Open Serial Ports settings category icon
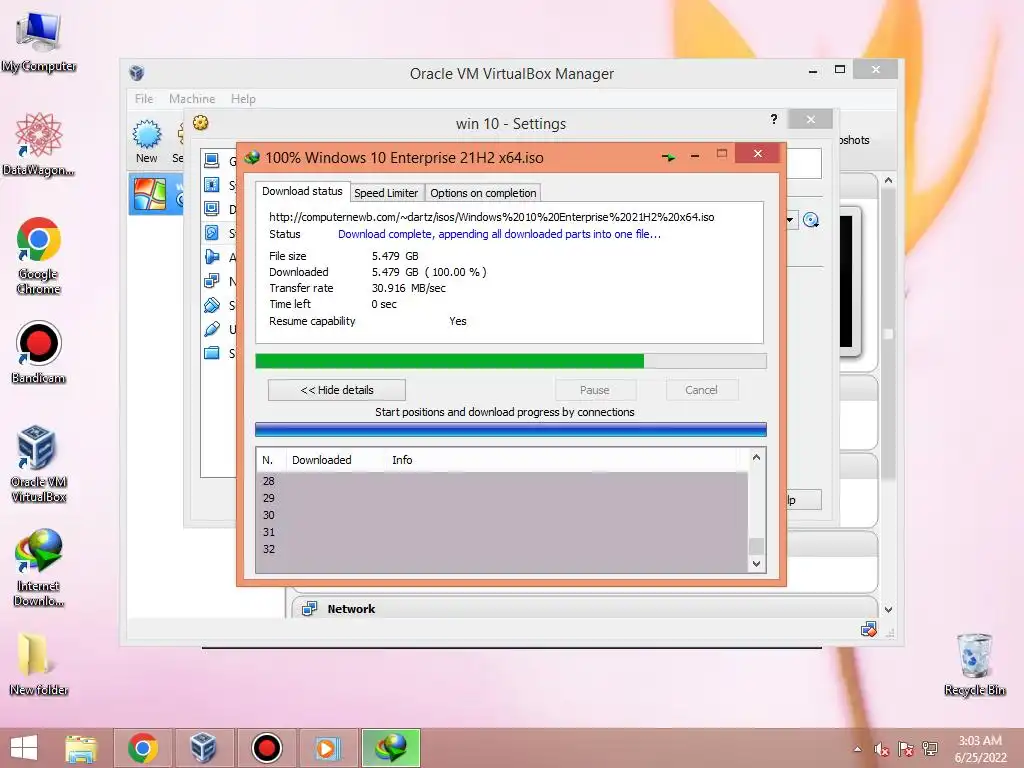Image resolution: width=1024 pixels, height=768 pixels. [212, 305]
